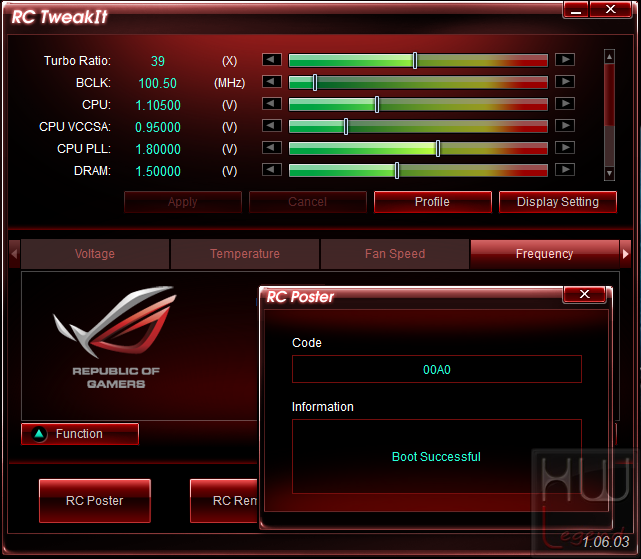Click the CPU voltage slider handle
The height and width of the screenshot is (559, 641).
(x=377, y=105)
